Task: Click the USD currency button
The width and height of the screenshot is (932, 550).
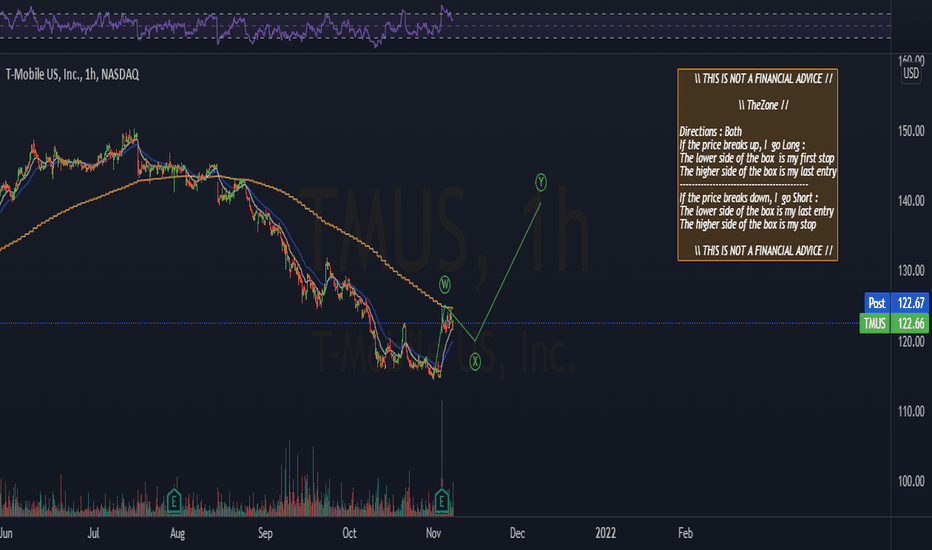Action: pos(911,74)
